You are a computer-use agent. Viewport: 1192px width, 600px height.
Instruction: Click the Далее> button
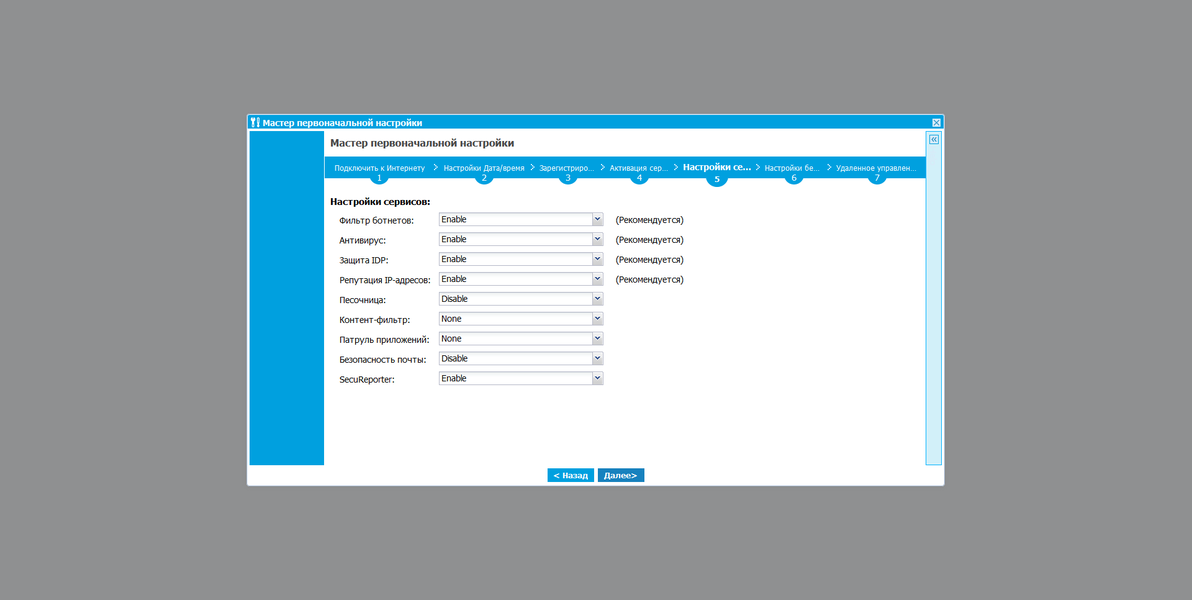621,475
